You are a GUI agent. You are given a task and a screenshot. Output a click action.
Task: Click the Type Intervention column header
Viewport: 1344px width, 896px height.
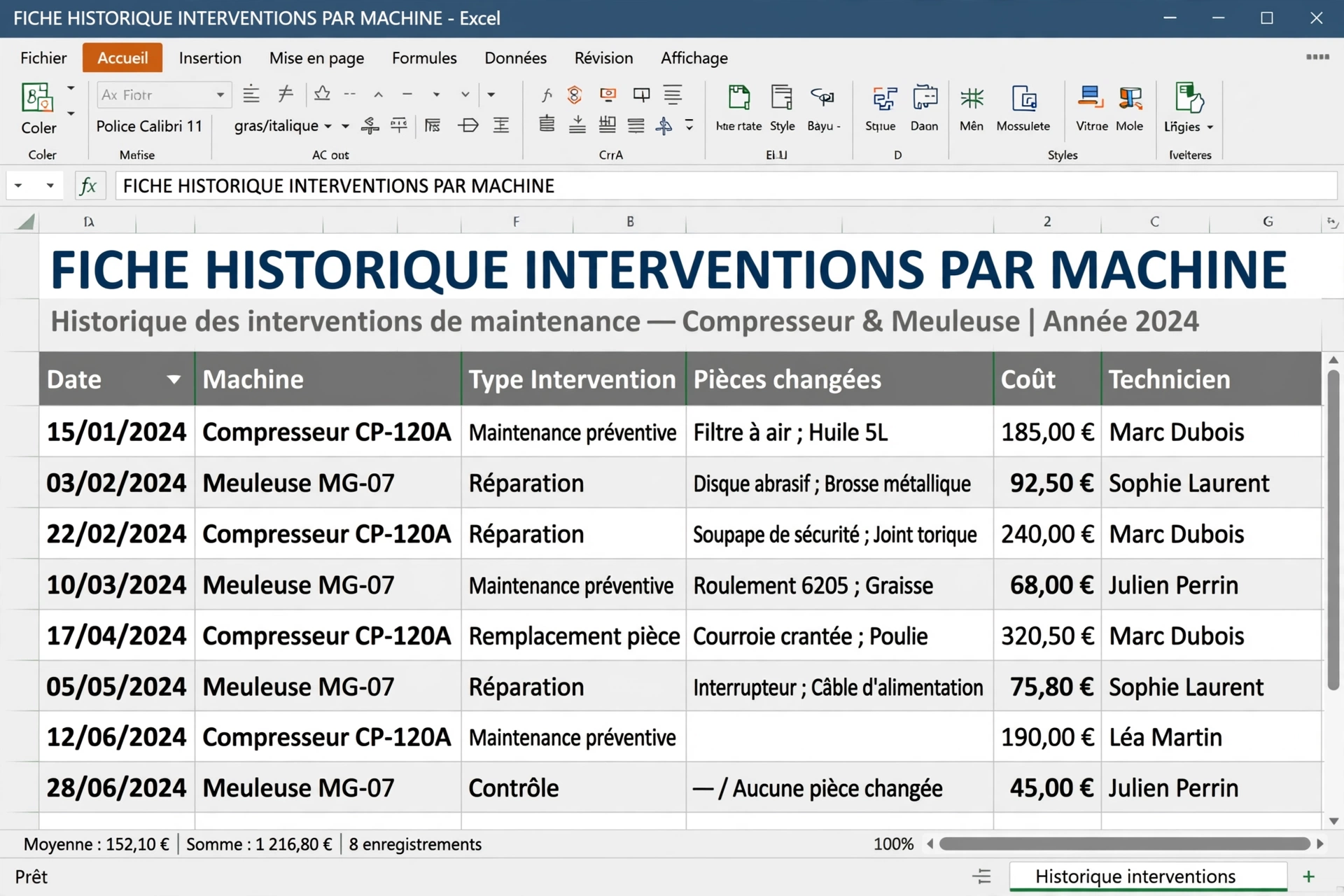point(573,379)
